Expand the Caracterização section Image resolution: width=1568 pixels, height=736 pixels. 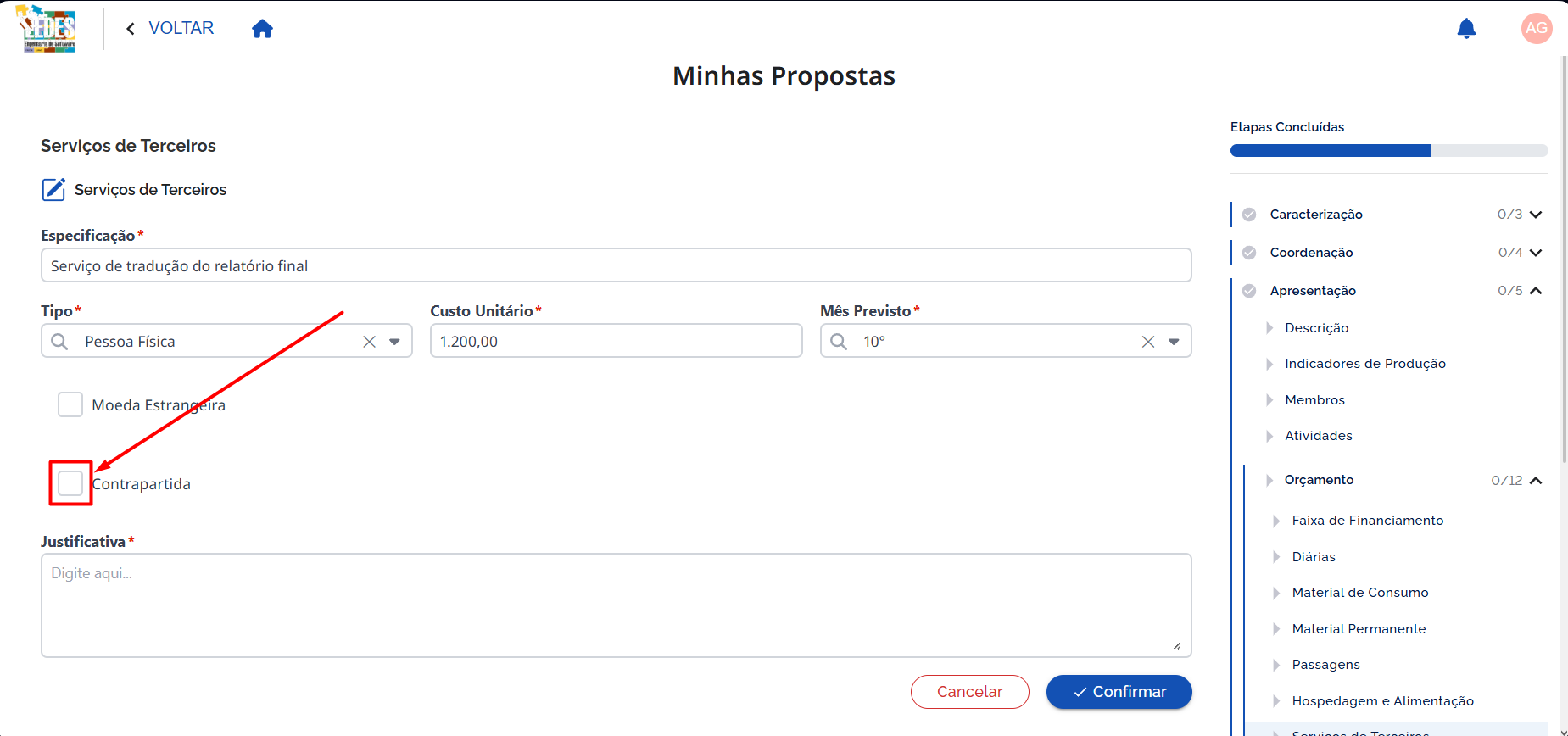point(1536,215)
